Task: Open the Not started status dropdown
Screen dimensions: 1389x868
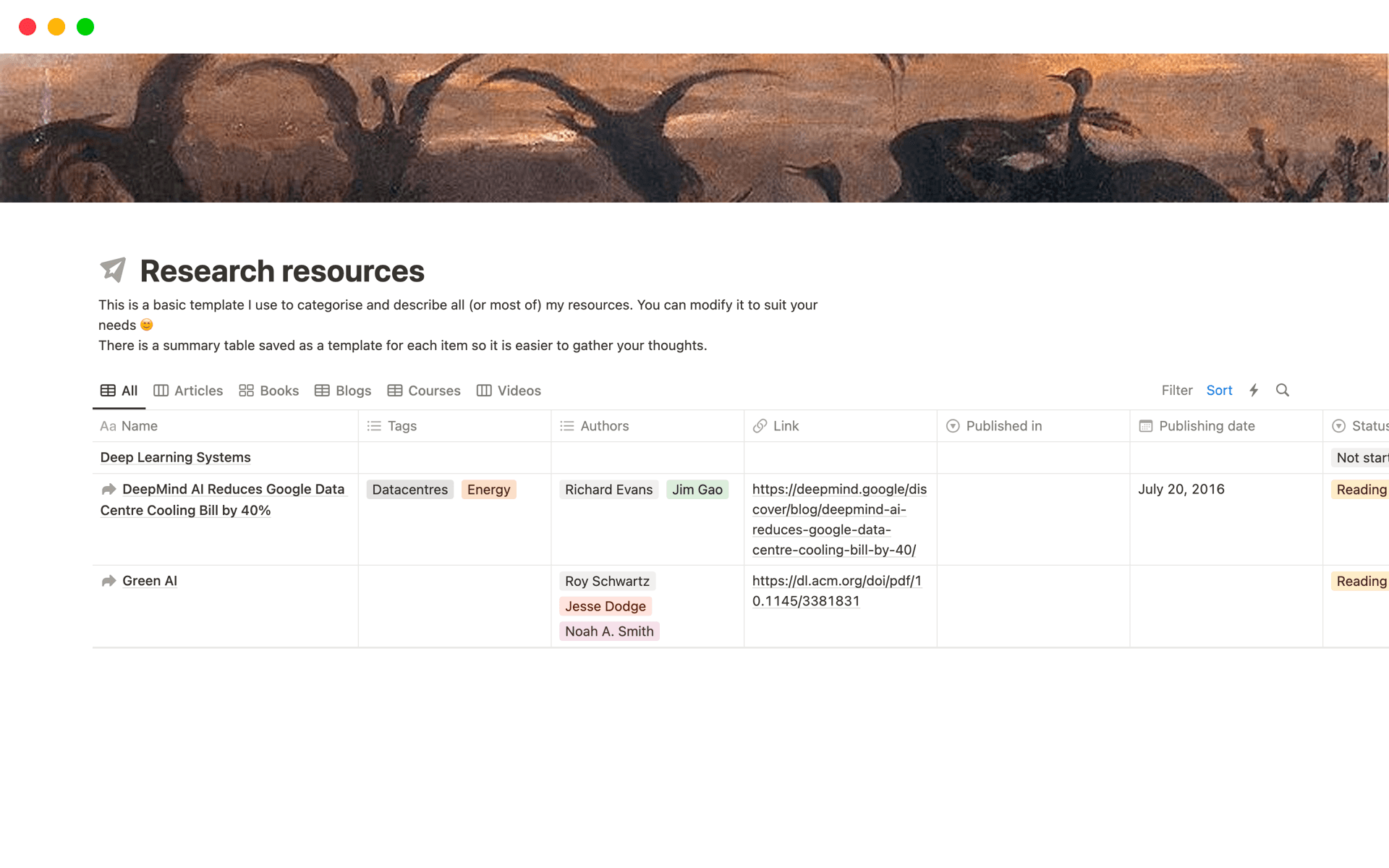Action: pos(1362,458)
